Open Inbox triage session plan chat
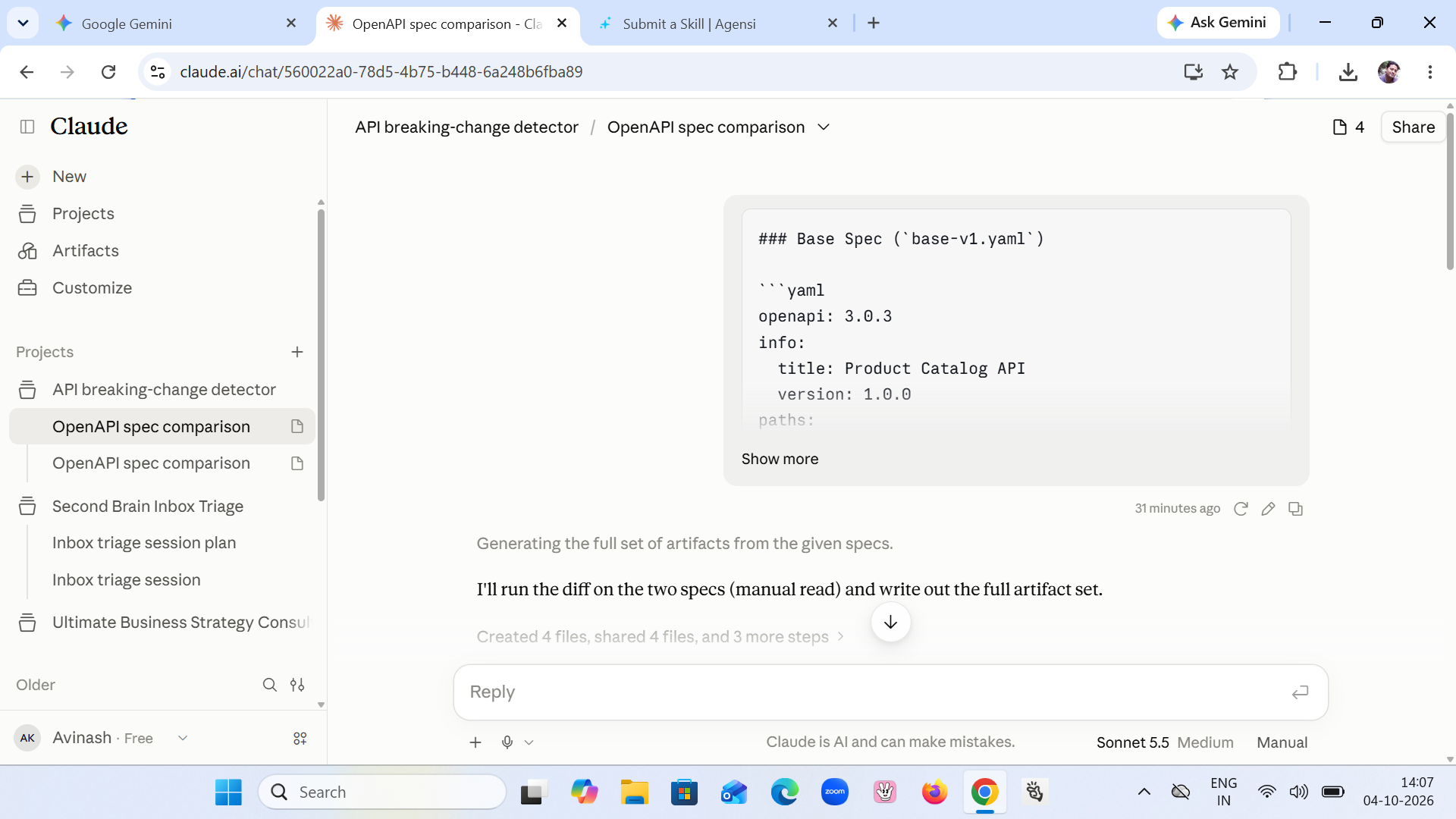Viewport: 1456px width, 819px height. (x=144, y=543)
